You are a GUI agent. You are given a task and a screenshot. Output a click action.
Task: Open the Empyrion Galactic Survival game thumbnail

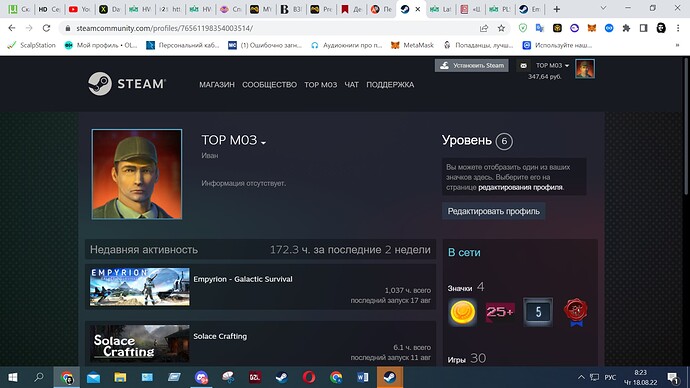click(139, 287)
